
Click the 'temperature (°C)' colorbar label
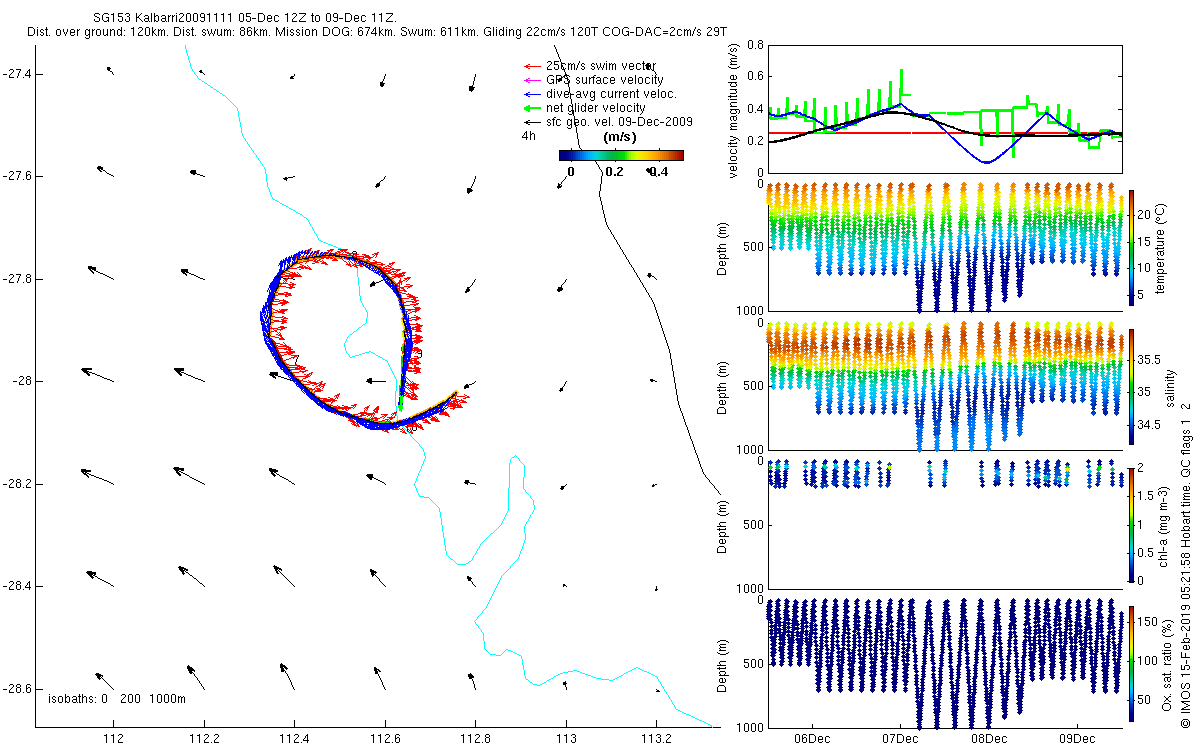pos(1163,247)
